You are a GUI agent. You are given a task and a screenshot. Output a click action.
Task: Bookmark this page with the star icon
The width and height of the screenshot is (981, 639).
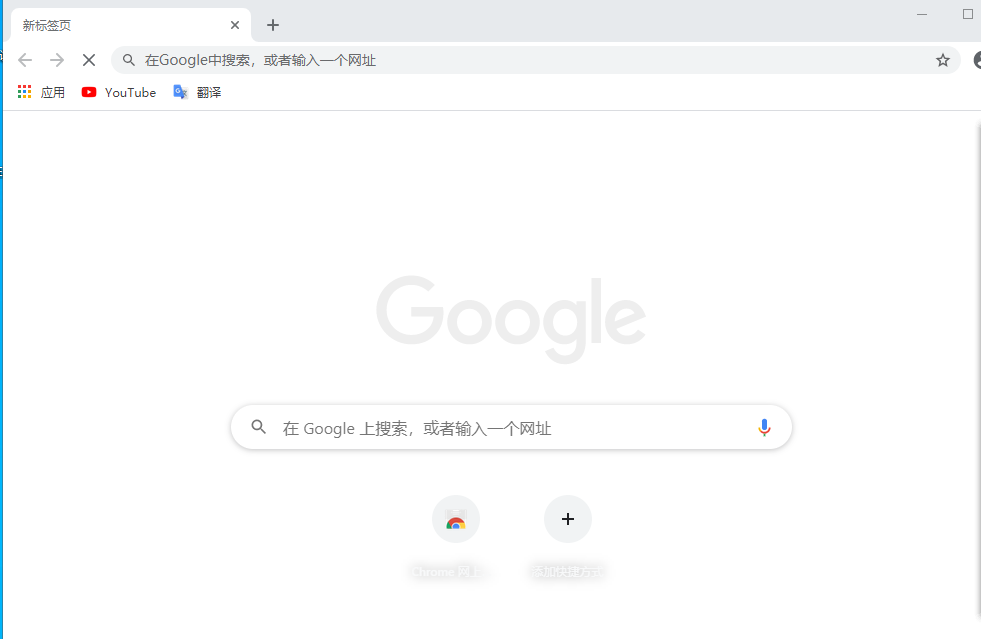[x=943, y=60]
